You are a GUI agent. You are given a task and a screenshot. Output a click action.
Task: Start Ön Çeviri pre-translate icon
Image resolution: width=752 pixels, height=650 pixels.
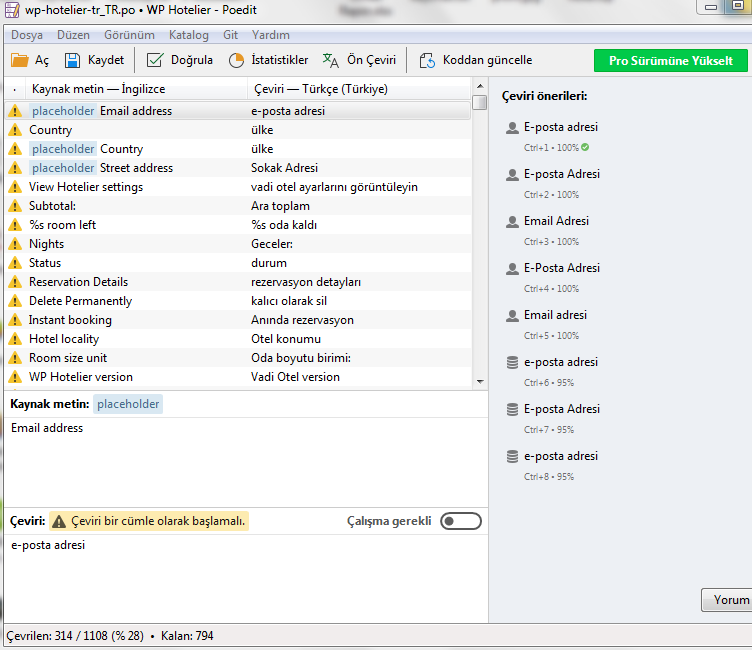330,60
